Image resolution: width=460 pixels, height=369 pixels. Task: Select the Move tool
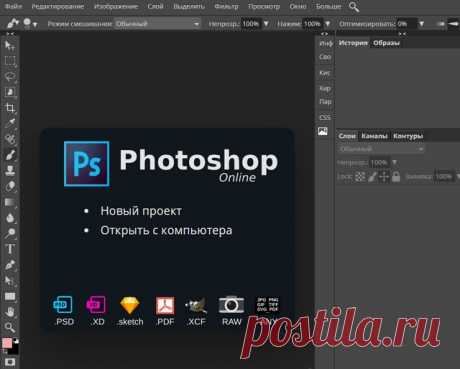10,46
